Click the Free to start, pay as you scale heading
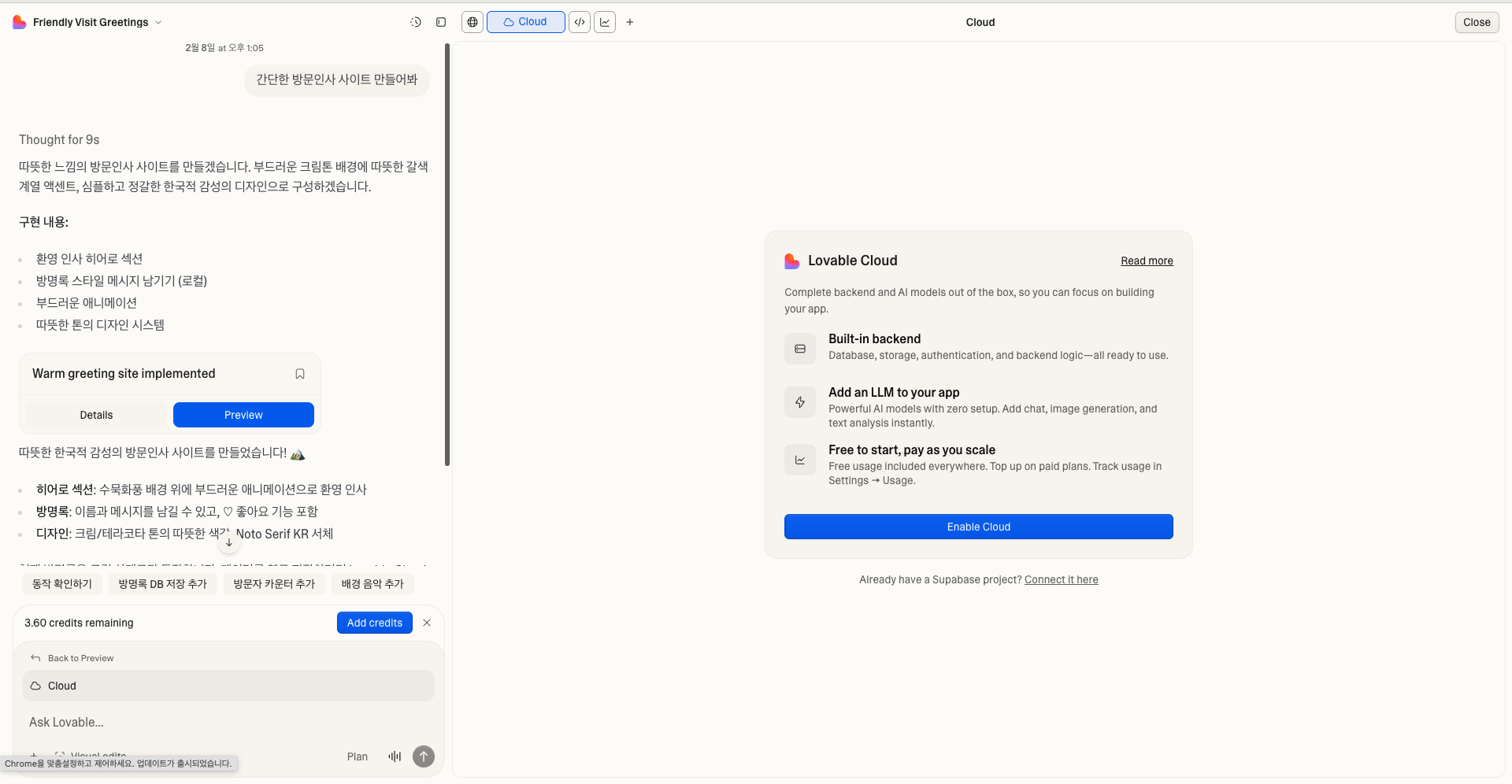This screenshot has height=784, width=1512. 912,449
